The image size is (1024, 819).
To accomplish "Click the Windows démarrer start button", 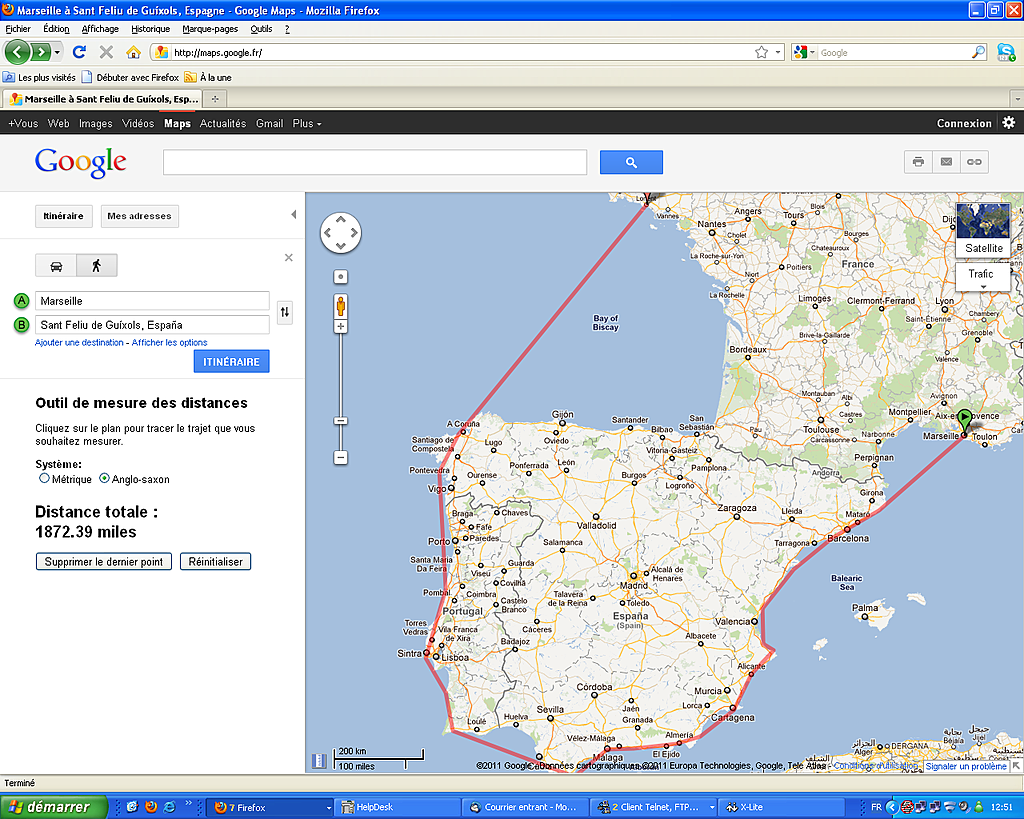I will point(54,807).
